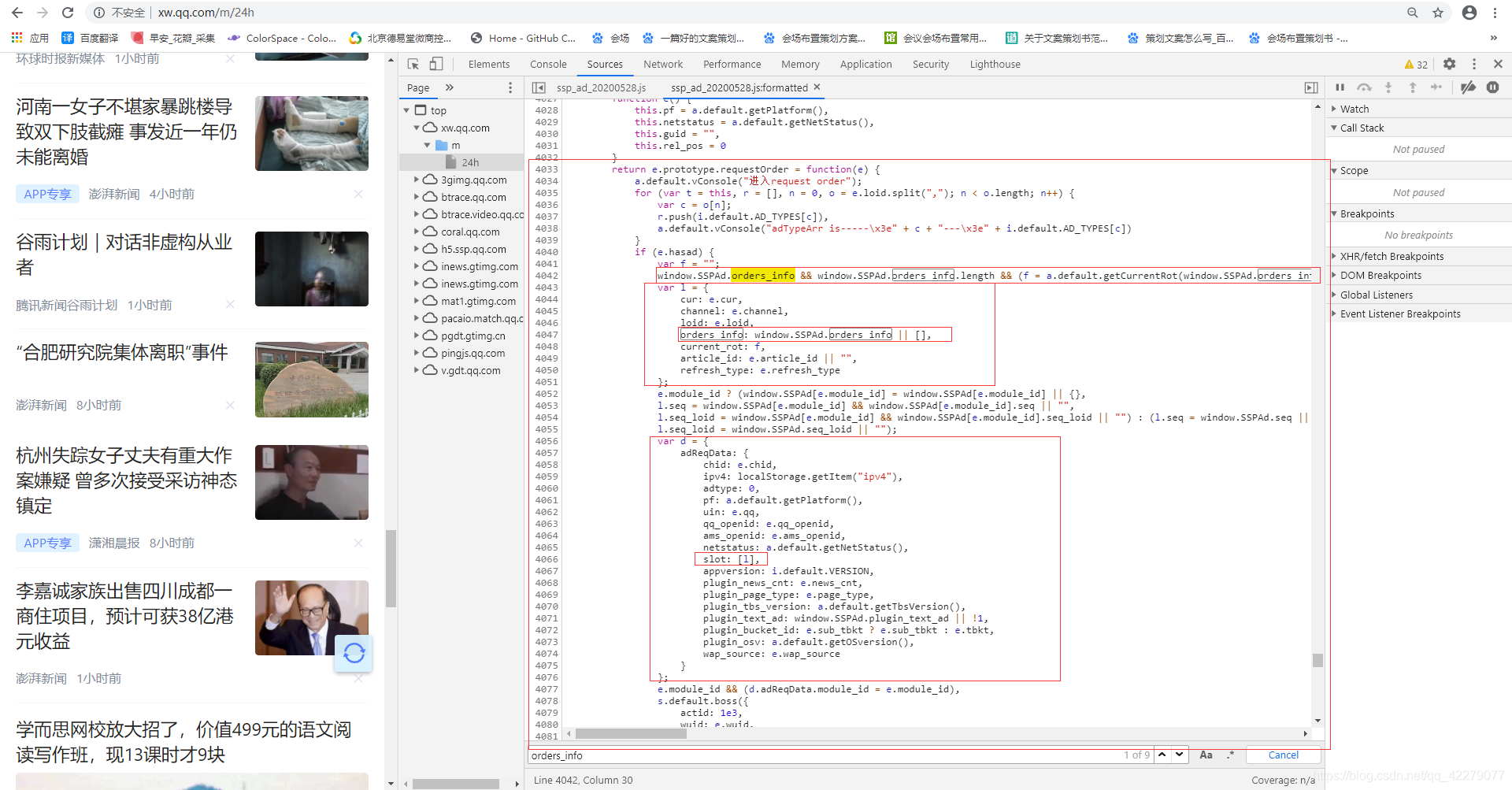Open the Lighthouse tab
The height and width of the screenshot is (790, 1512).
click(x=995, y=65)
